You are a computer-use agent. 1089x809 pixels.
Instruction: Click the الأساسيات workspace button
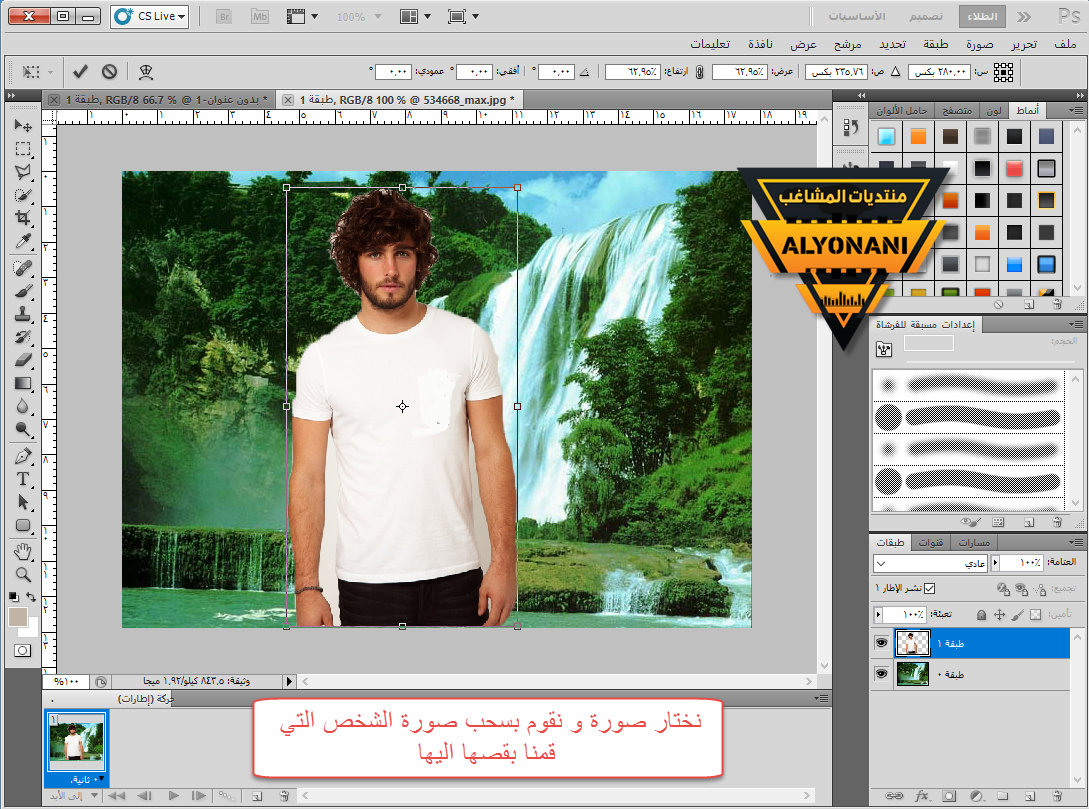[x=855, y=17]
